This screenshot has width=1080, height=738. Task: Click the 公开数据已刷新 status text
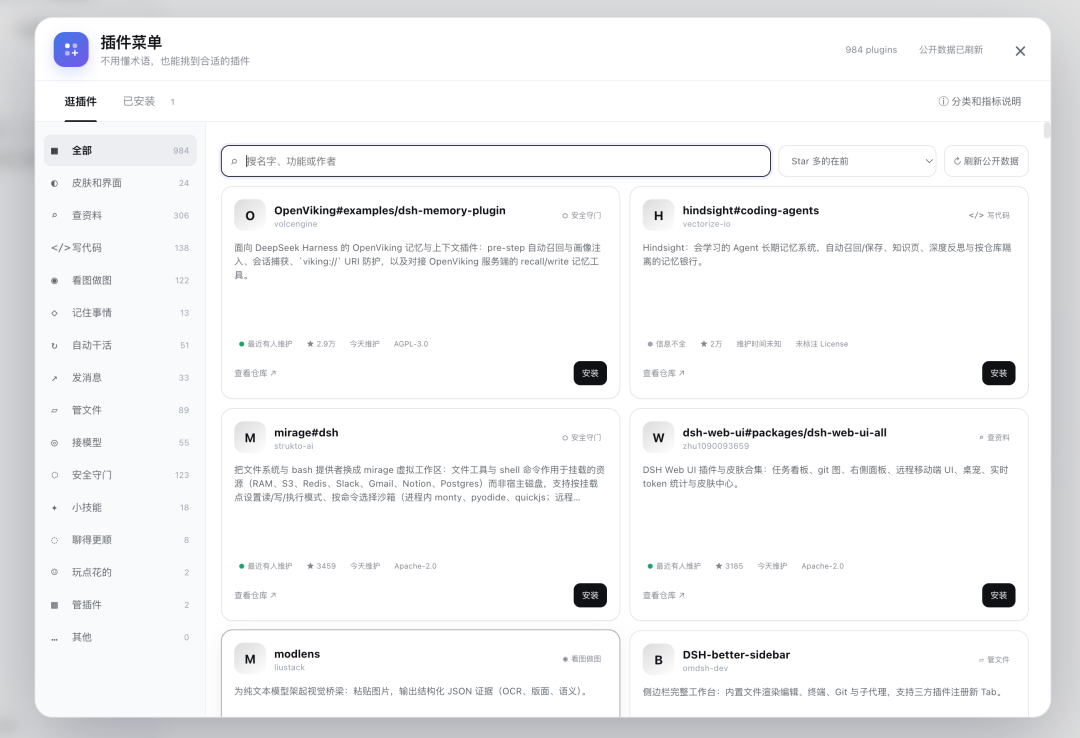click(x=951, y=50)
